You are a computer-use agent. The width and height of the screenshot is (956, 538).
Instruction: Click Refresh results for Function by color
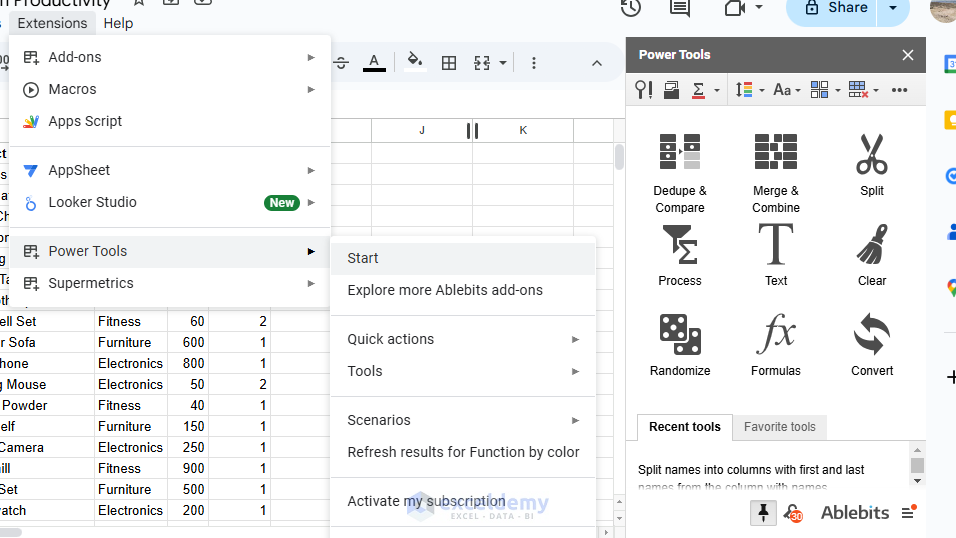pos(463,452)
